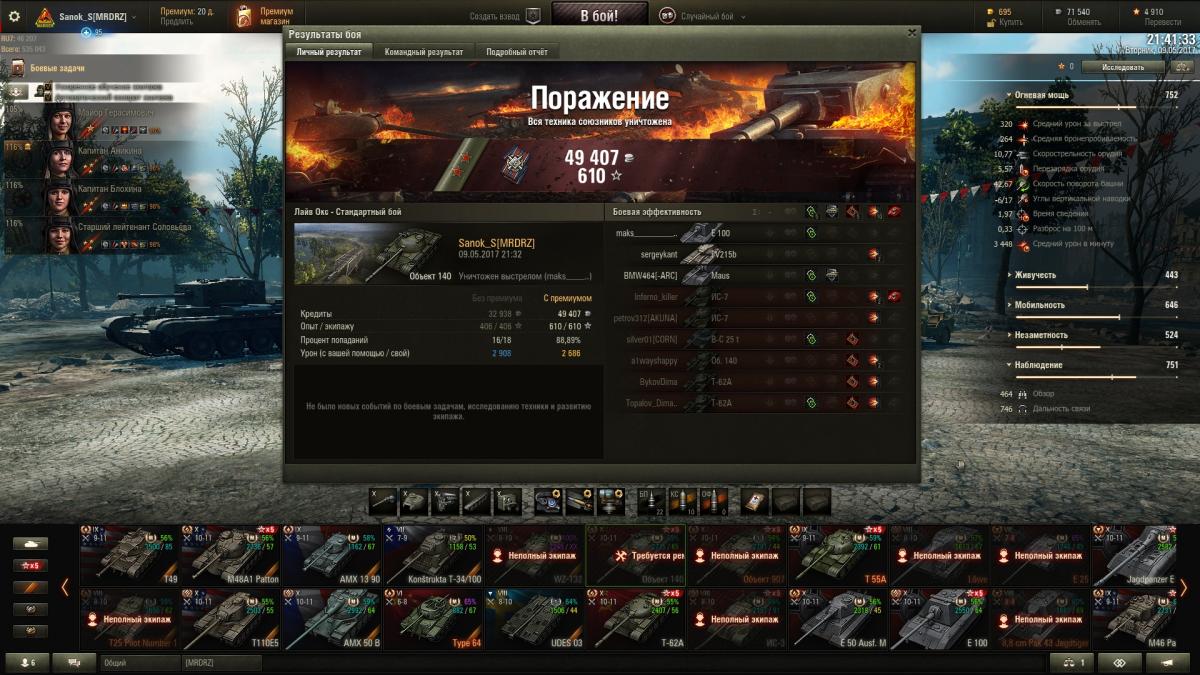Click the free experience star icon

1136,12
